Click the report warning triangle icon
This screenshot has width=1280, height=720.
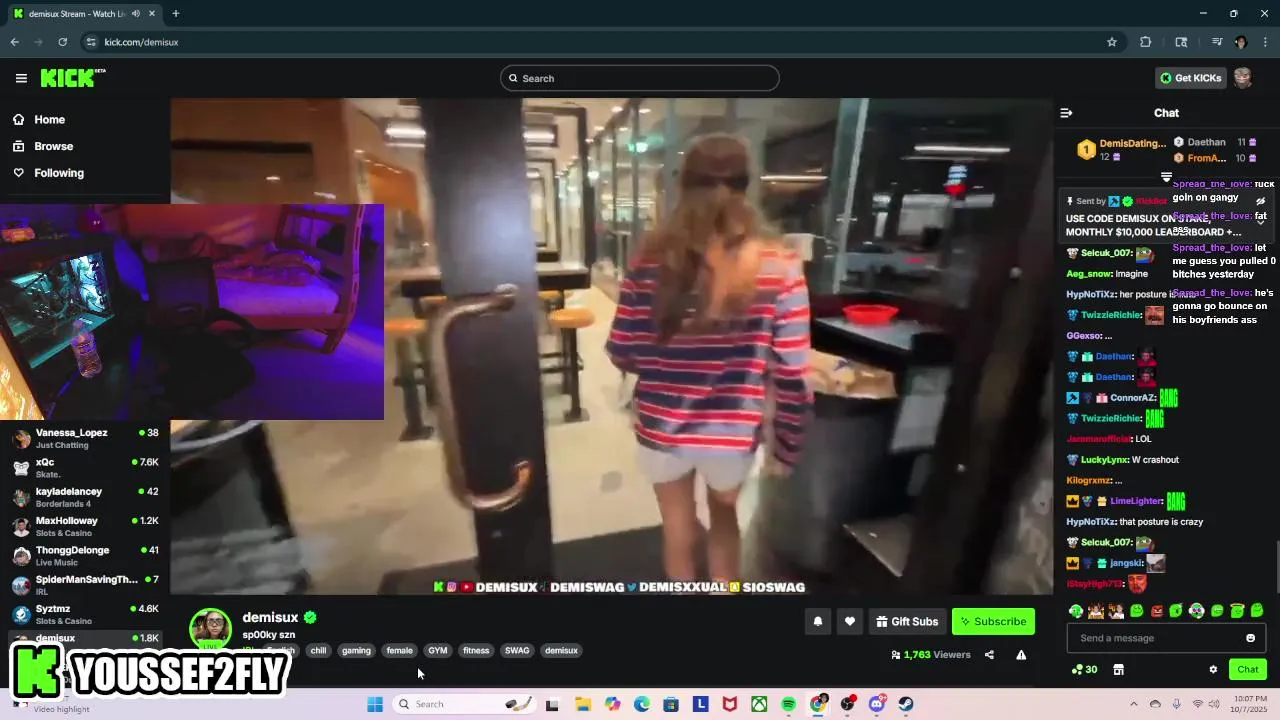[x=1021, y=655]
